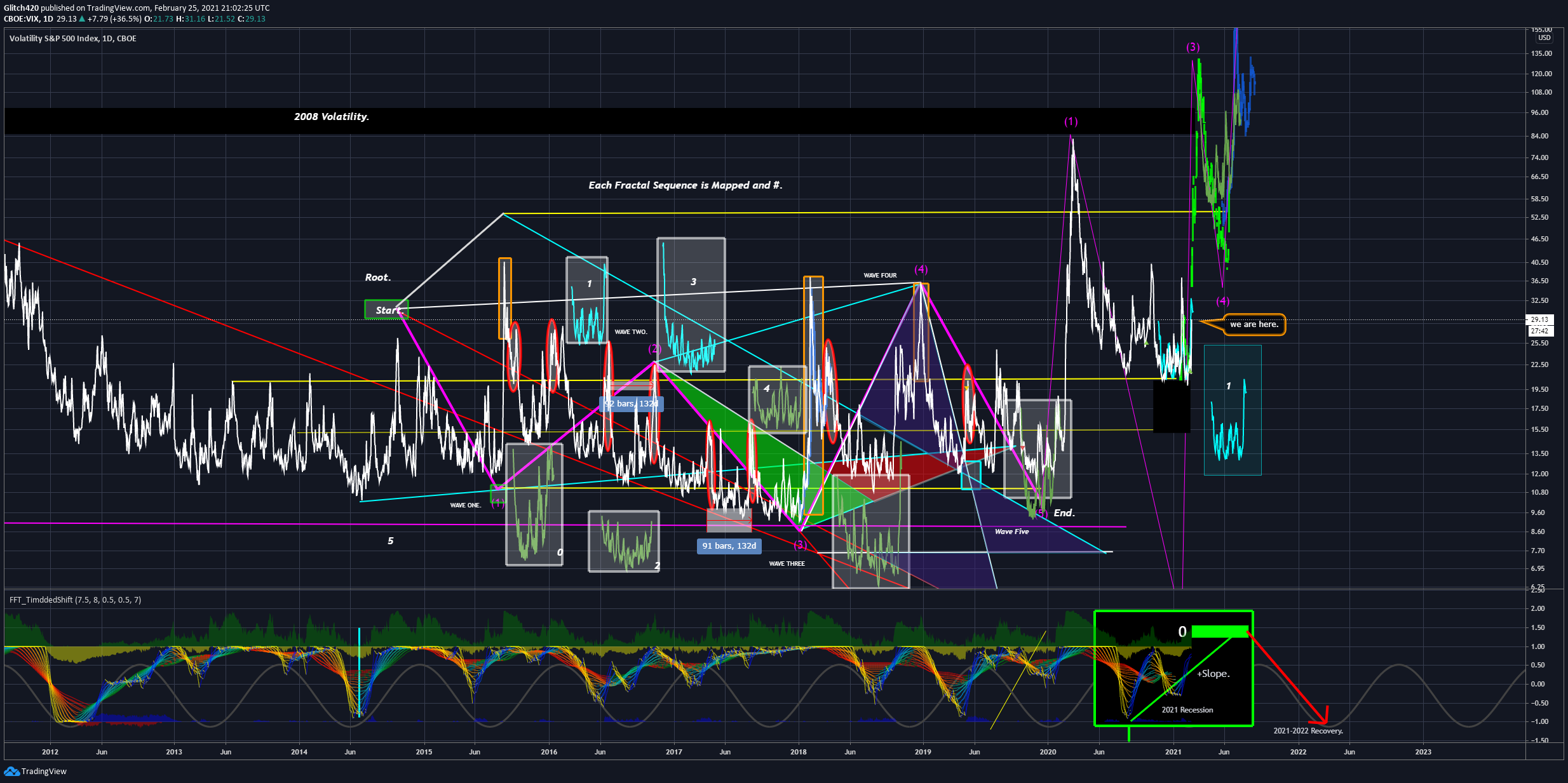Screen dimensions: 1568x783
Task: Select the 'Wave Five' label
Action: click(1011, 532)
